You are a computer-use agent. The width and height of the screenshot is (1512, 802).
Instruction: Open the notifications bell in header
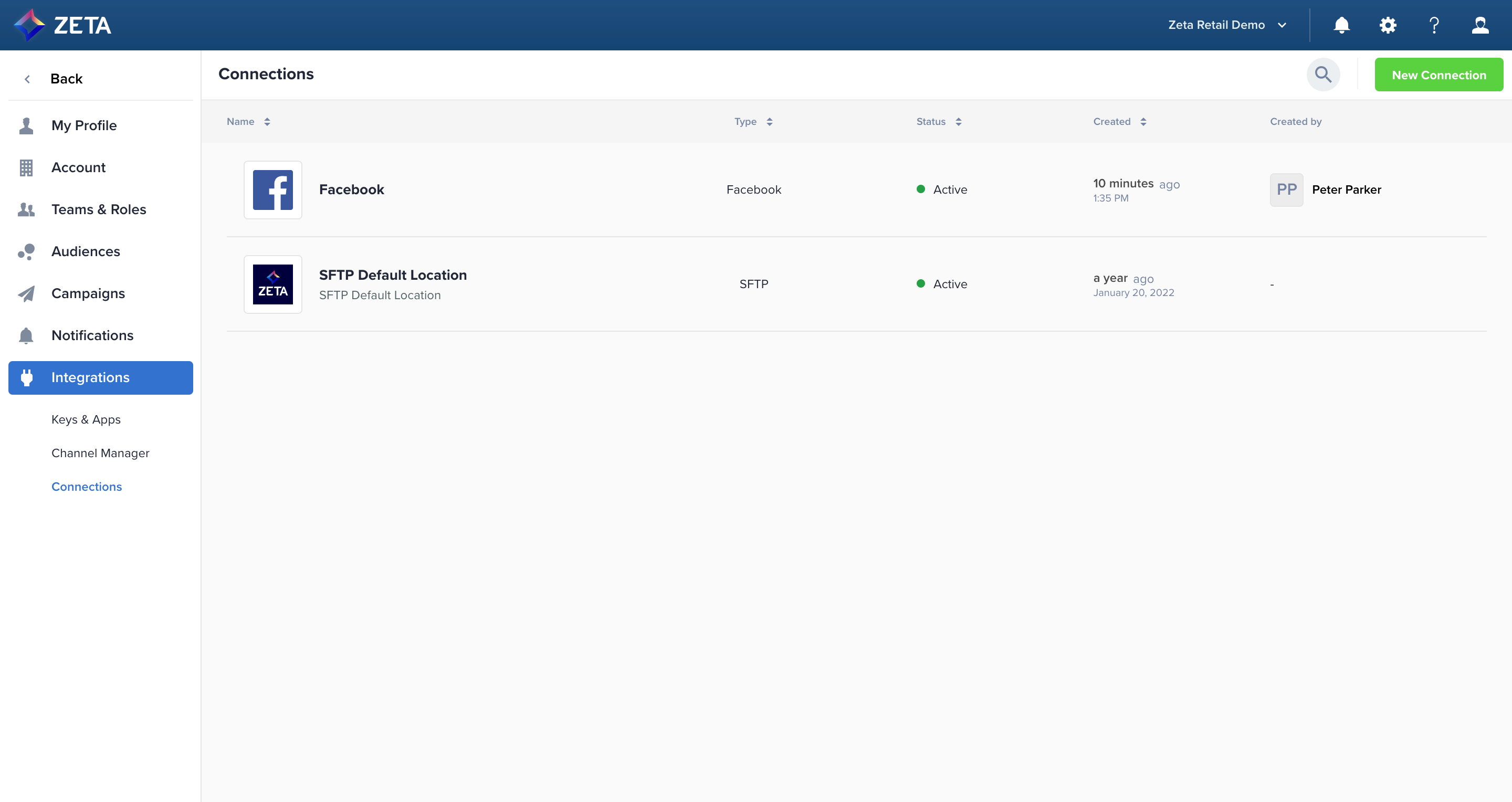pos(1341,25)
